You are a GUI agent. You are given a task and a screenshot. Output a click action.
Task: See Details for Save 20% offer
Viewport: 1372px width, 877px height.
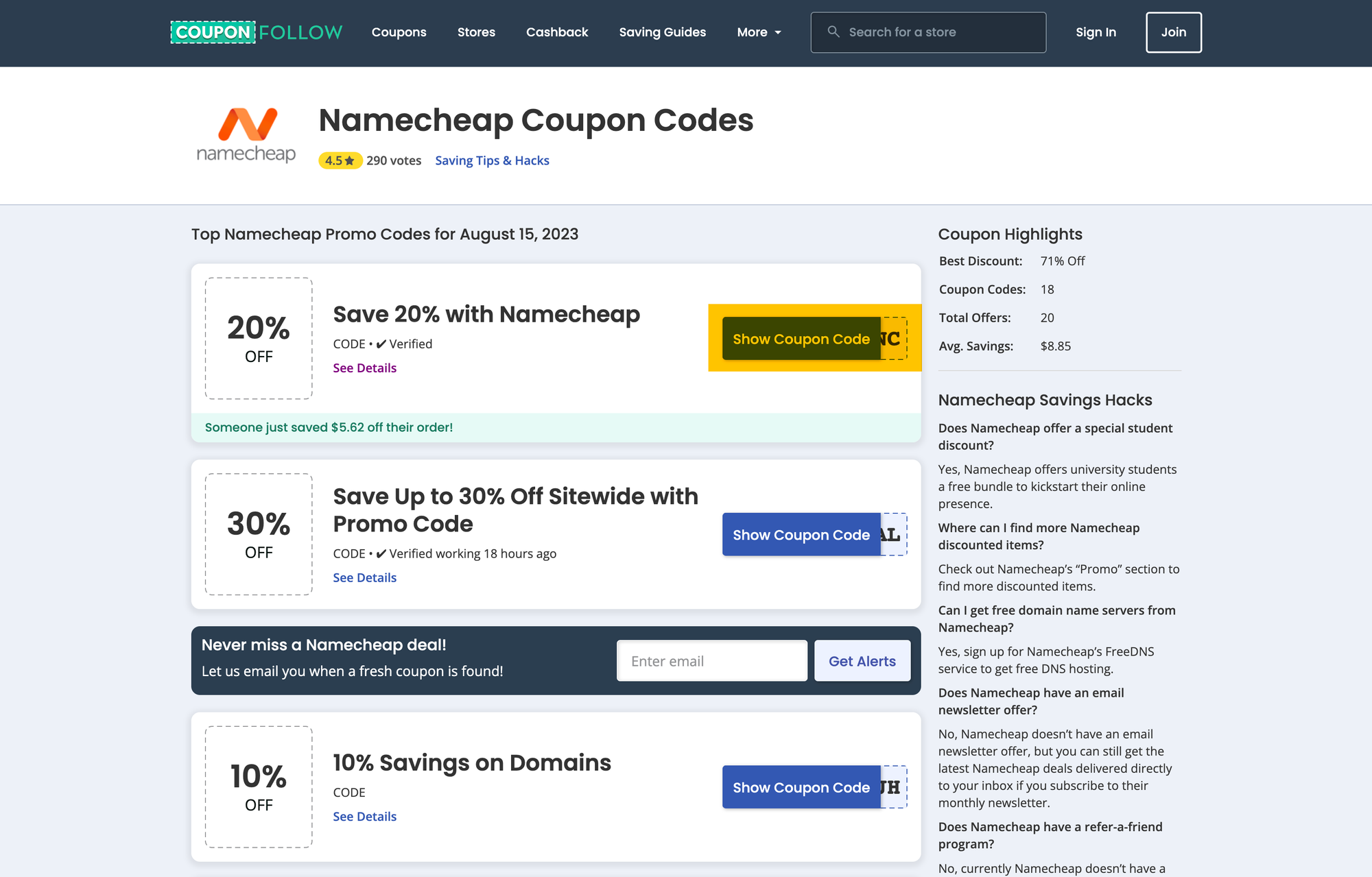364,368
